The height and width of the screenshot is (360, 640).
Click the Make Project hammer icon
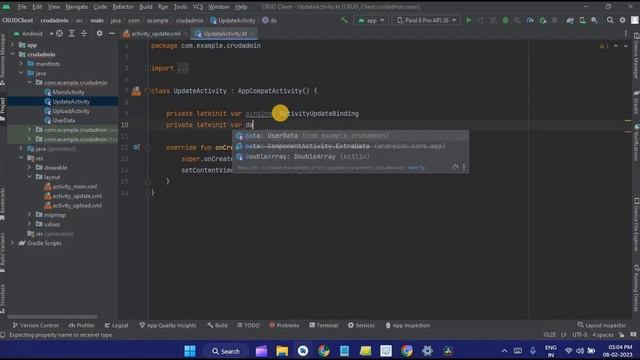pos(344,20)
